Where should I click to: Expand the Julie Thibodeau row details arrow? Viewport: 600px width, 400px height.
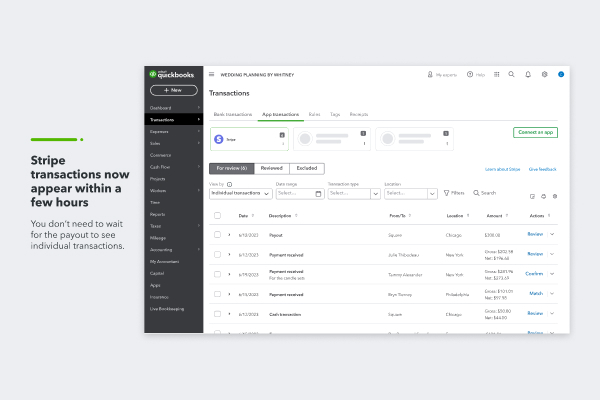point(229,255)
